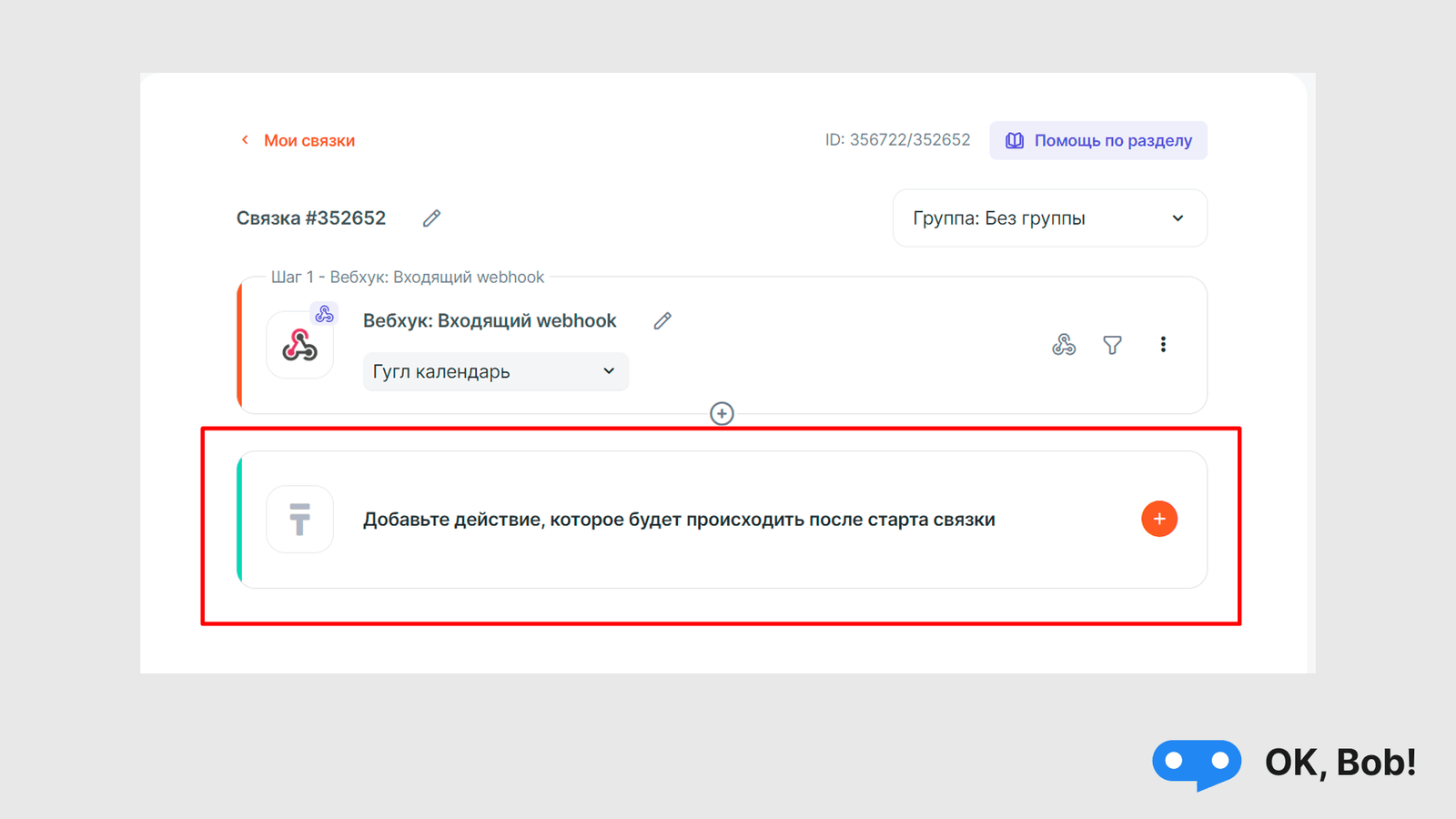Click the Мои связки link
Screen dimensions: 1456x819
[x=308, y=140]
